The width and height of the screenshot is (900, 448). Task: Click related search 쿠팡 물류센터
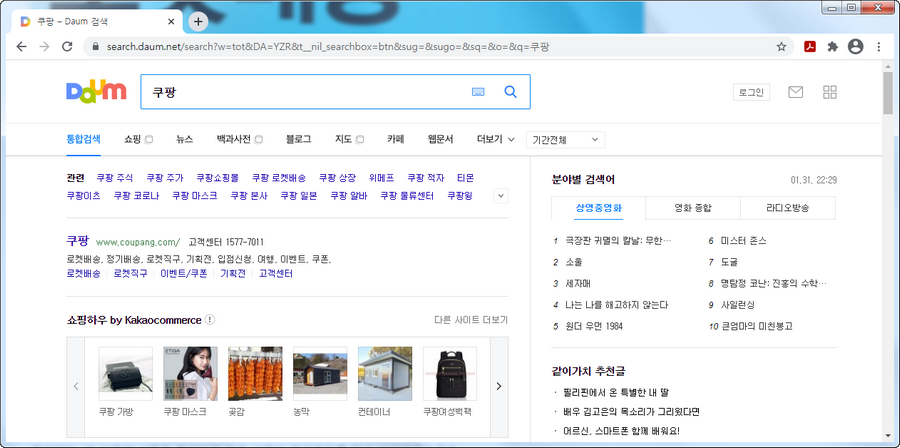[407, 196]
